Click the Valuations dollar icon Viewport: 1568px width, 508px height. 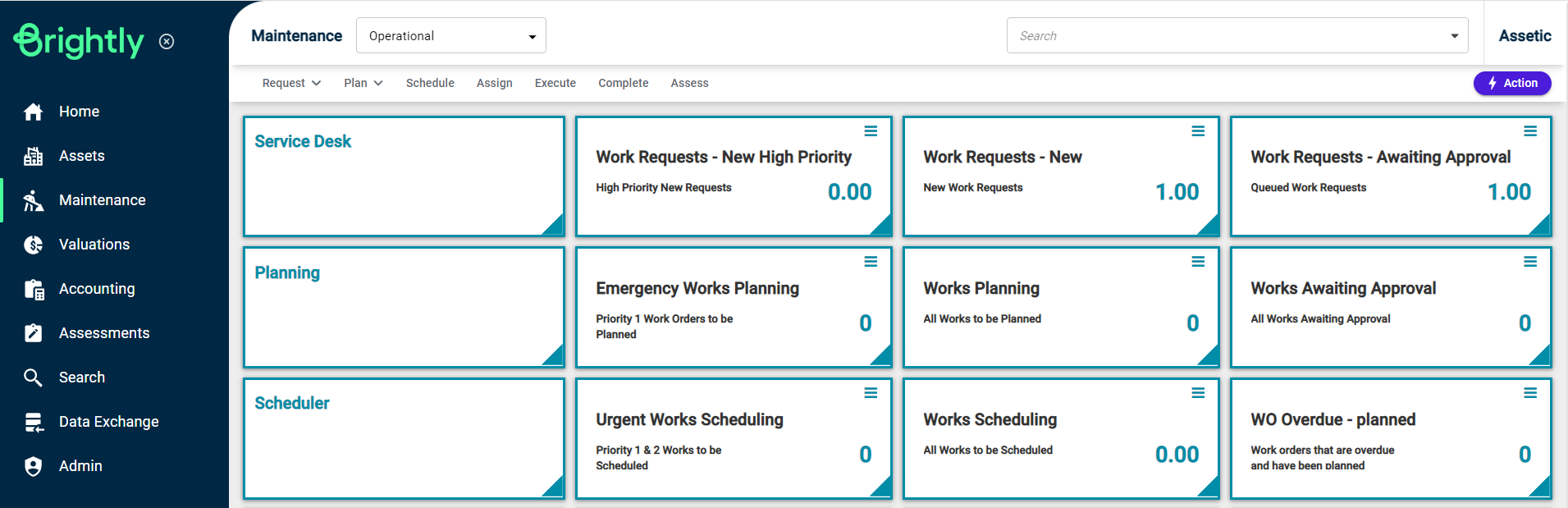coord(33,245)
